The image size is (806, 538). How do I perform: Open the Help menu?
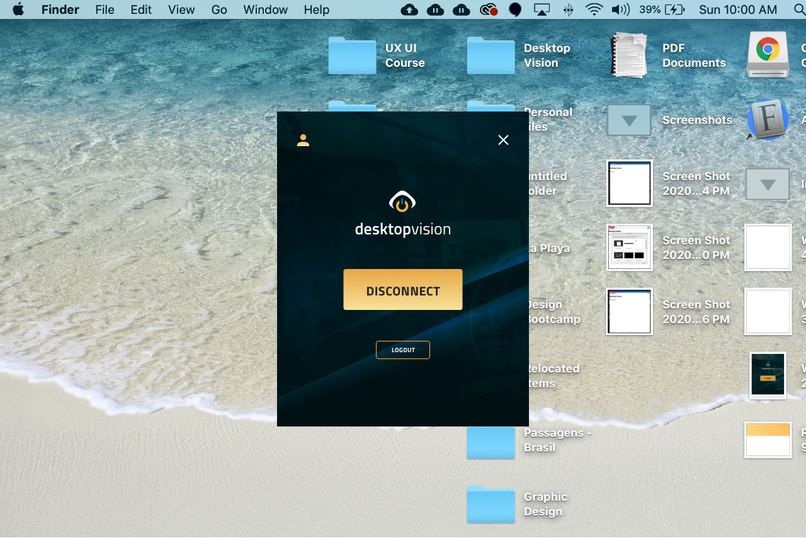pos(316,10)
